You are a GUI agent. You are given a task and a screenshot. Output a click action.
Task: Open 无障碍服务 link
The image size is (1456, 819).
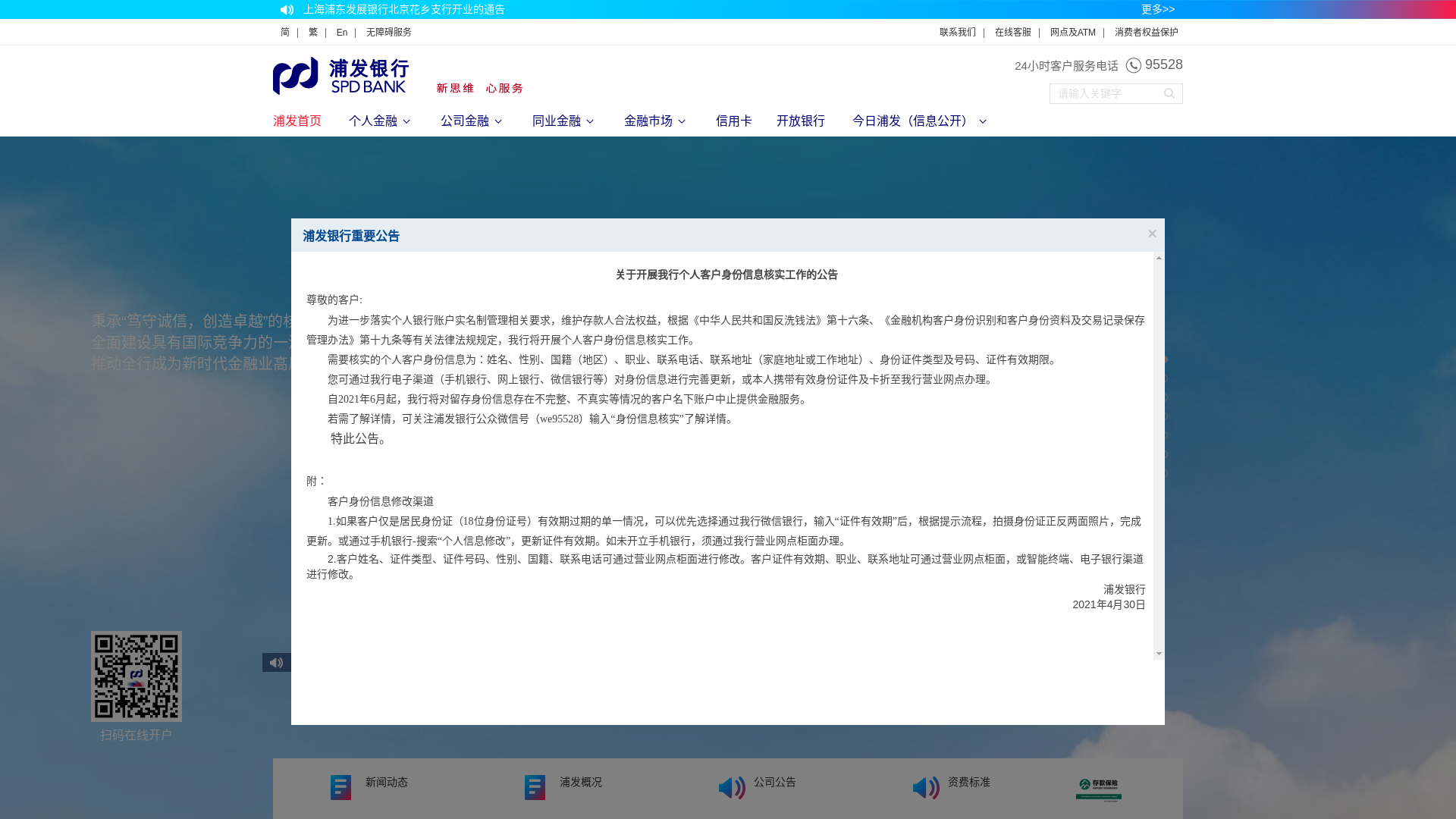tap(389, 33)
